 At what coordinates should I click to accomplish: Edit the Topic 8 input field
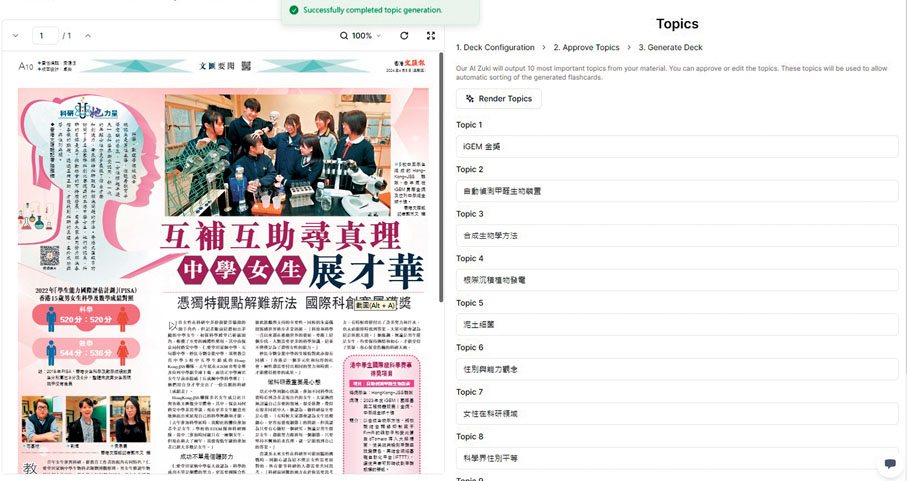pos(677,458)
